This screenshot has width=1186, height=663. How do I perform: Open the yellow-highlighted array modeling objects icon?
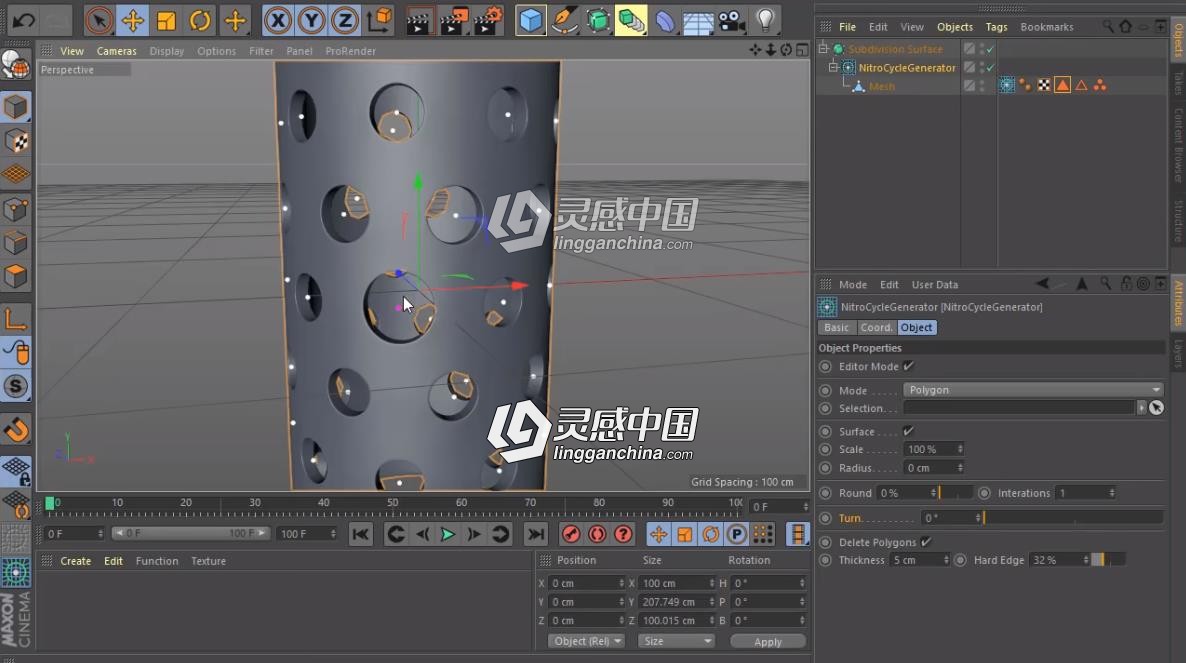tap(631, 20)
